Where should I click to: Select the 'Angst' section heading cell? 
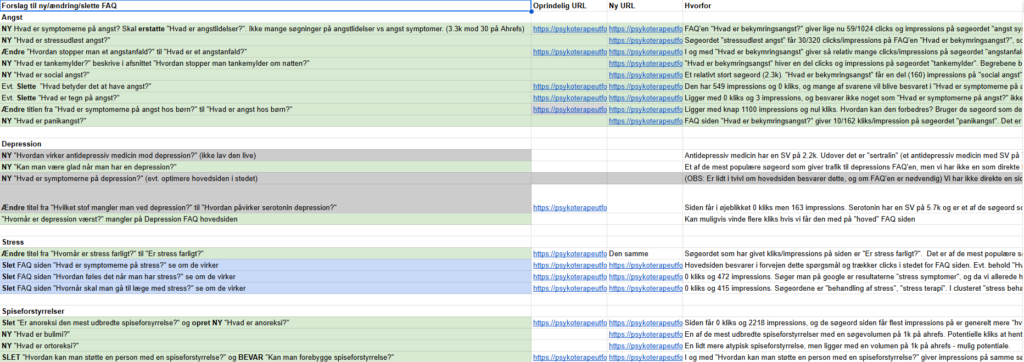tap(266, 18)
